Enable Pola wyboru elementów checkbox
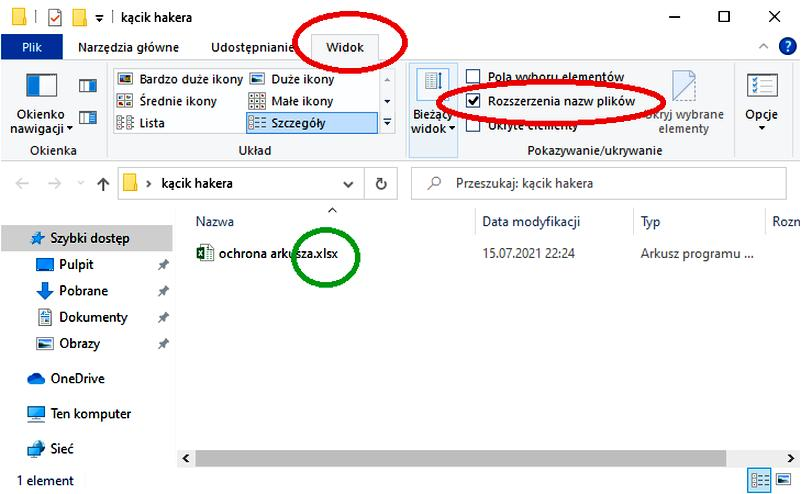801x494 pixels. click(473, 76)
